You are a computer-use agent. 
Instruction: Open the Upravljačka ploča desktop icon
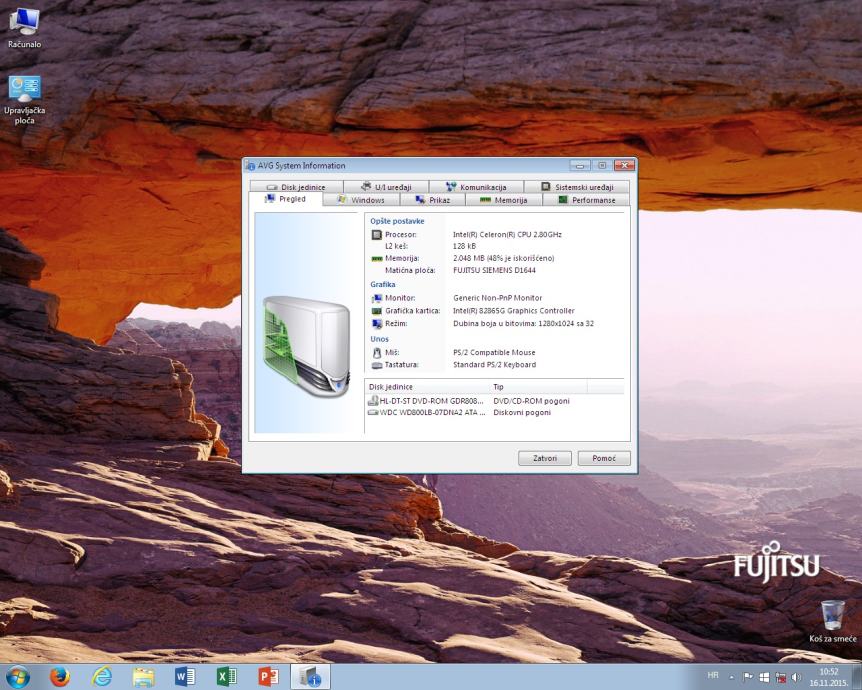click(24, 100)
